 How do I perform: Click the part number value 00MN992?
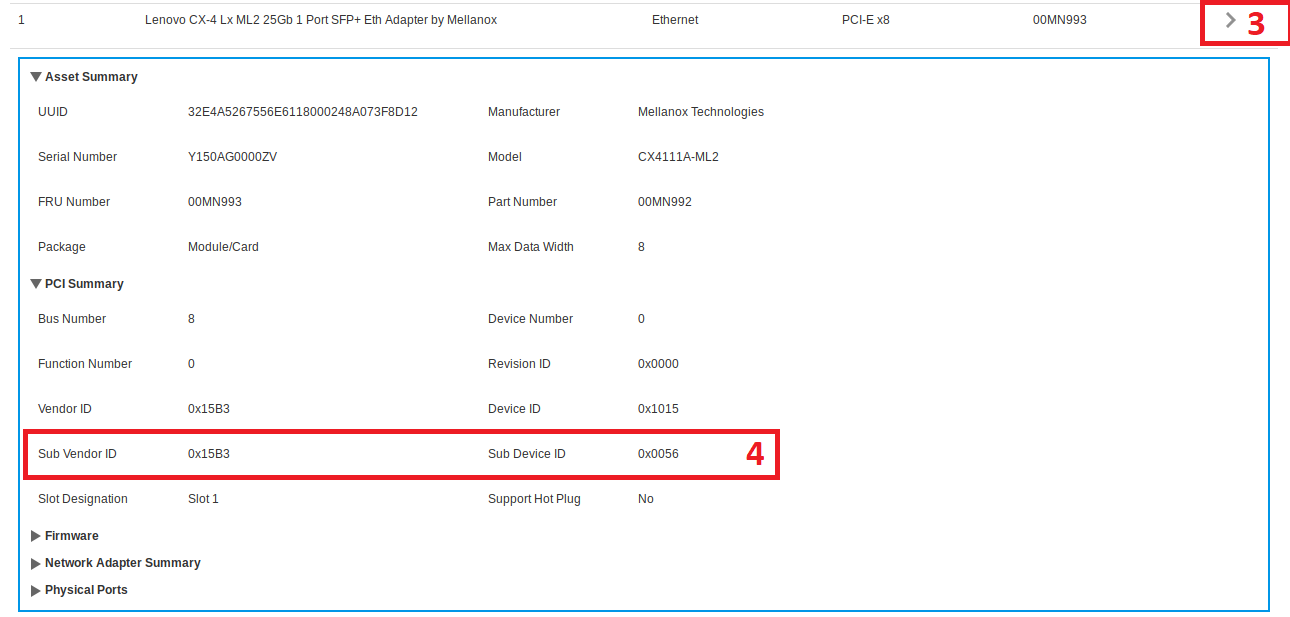coord(664,202)
